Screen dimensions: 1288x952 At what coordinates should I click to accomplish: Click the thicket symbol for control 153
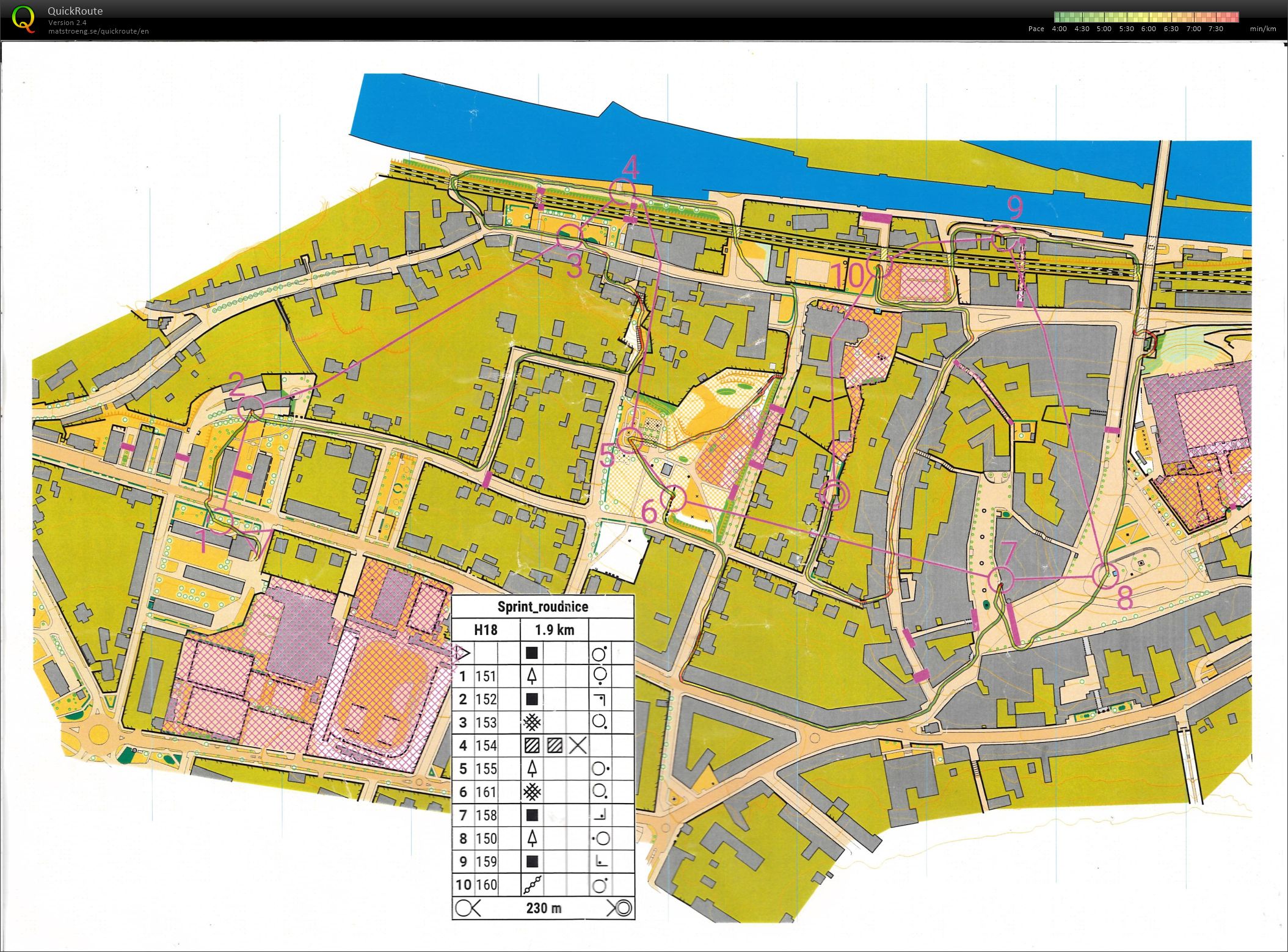(x=533, y=722)
